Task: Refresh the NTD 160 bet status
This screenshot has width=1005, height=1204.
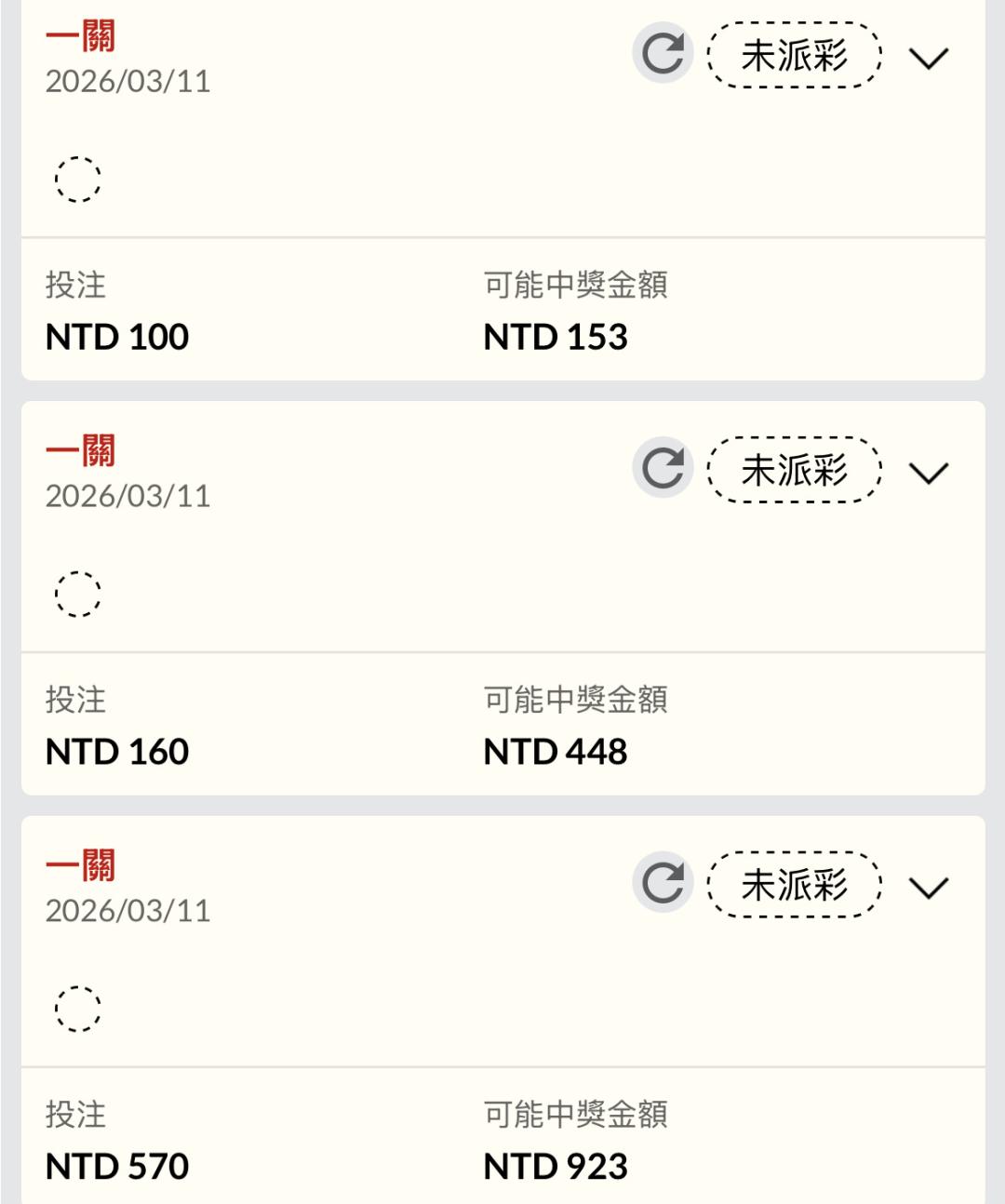Action: tap(663, 467)
